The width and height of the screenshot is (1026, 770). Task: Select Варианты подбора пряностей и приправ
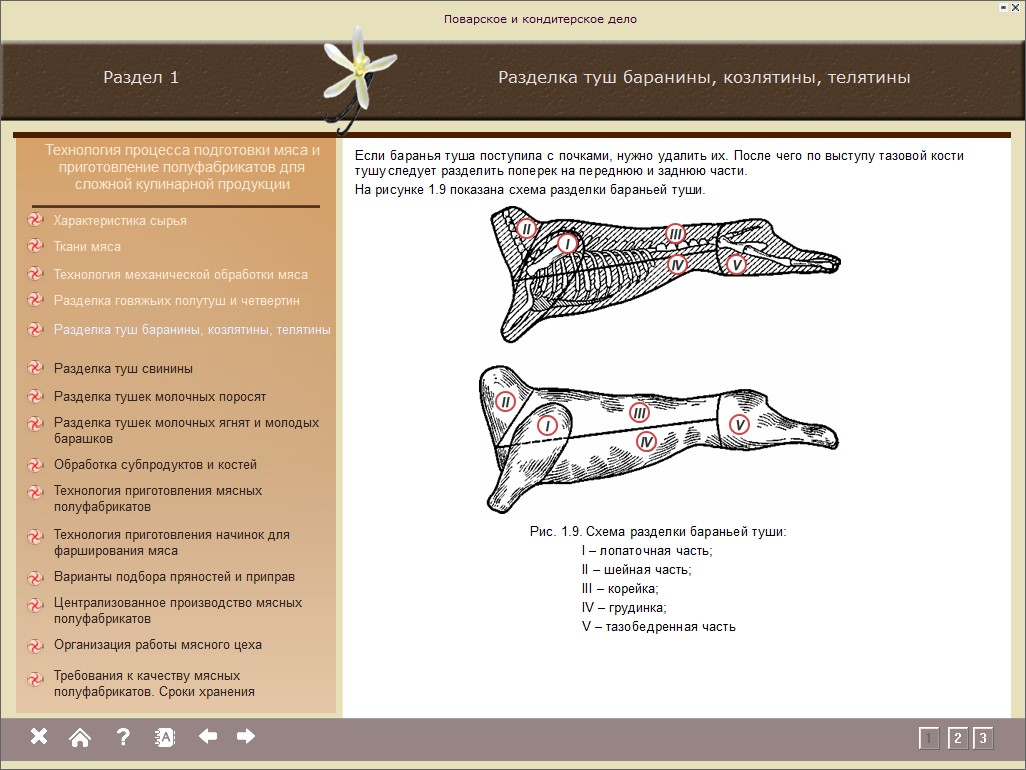click(174, 577)
